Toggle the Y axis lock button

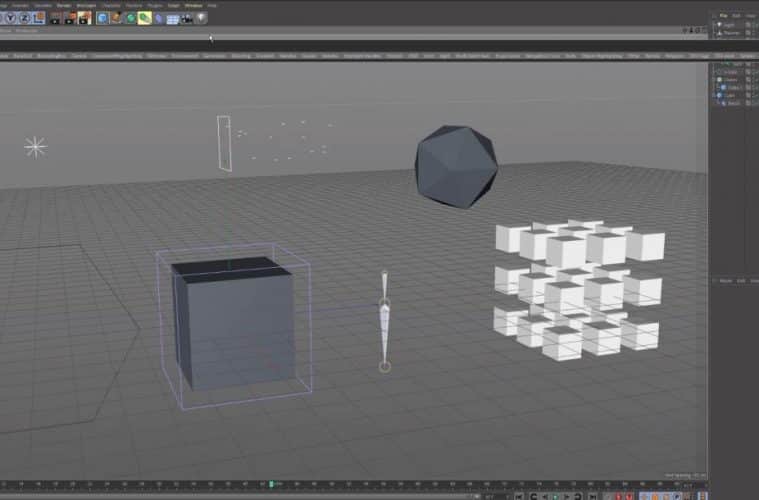point(11,18)
